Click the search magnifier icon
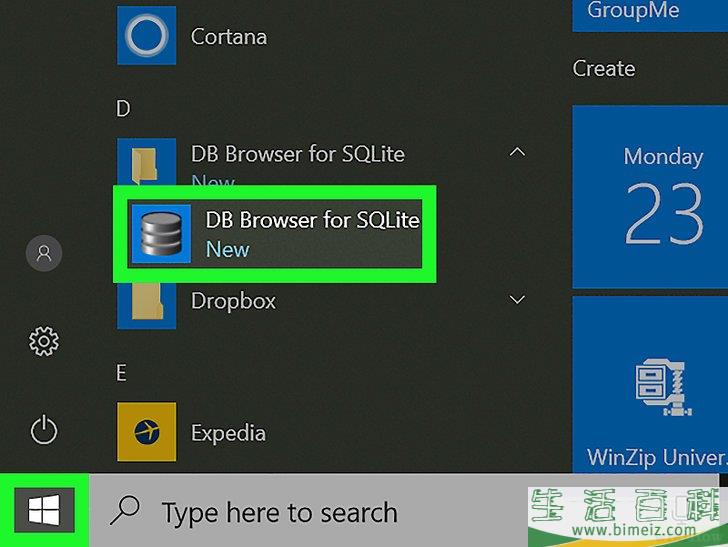The image size is (728, 547). pos(126,512)
